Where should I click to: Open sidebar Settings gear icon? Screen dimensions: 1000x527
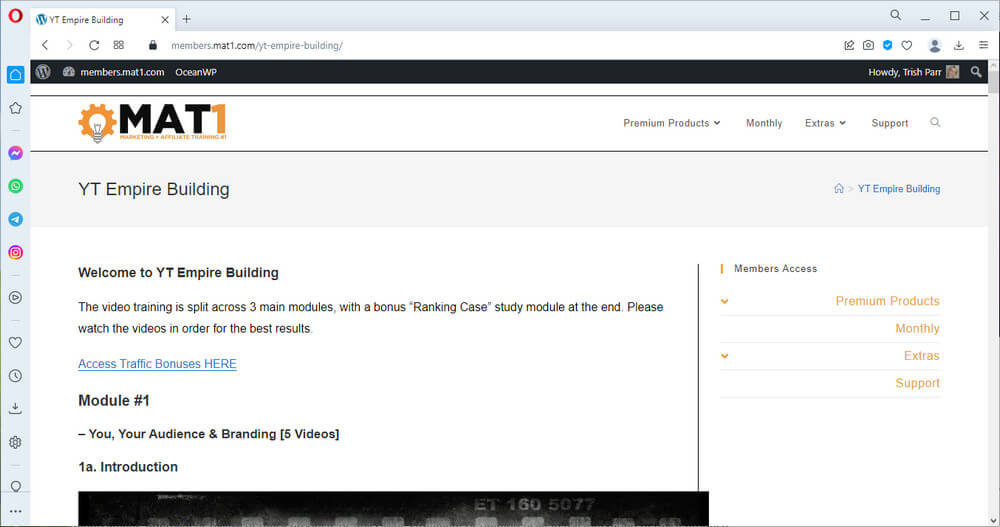(15, 442)
